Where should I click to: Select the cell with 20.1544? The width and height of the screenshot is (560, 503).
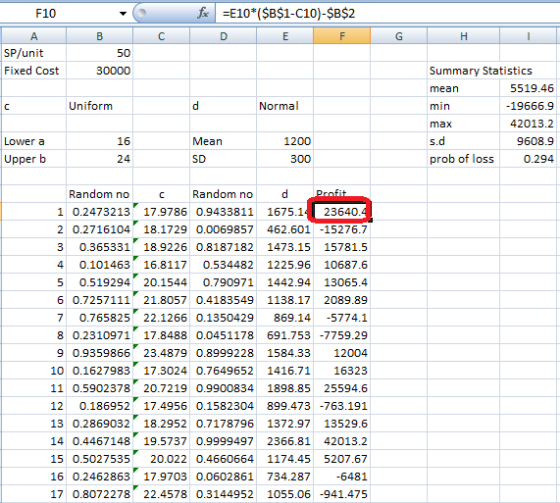(161, 282)
